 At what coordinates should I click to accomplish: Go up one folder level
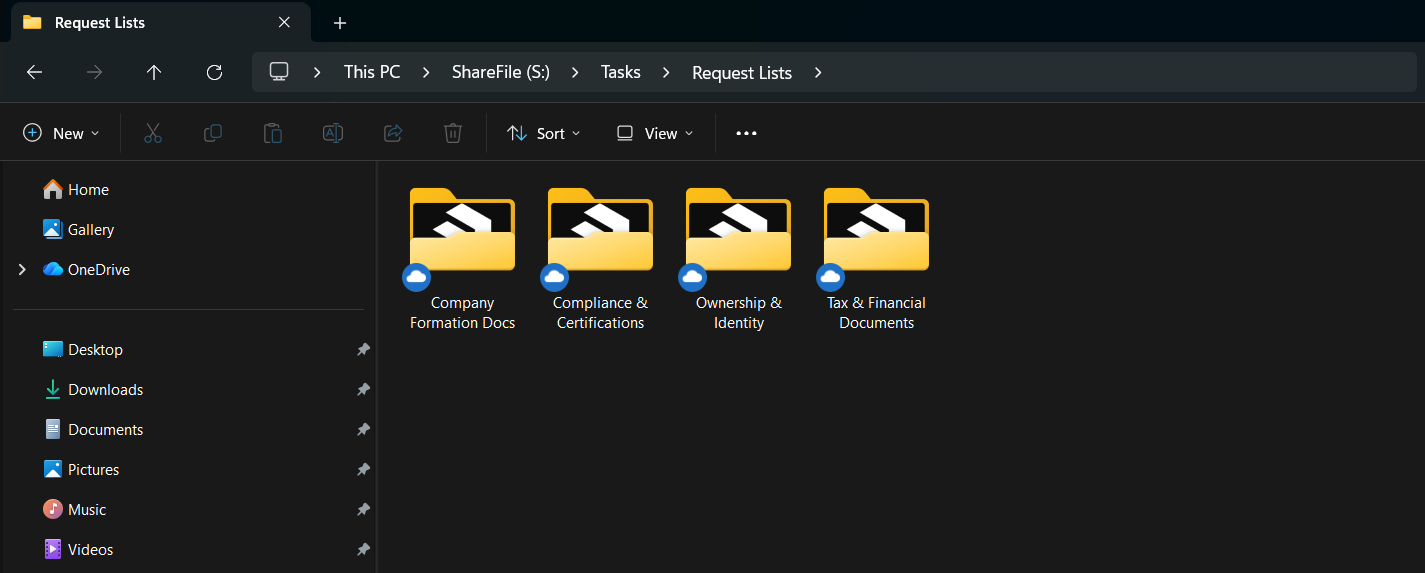pyautogui.click(x=154, y=72)
